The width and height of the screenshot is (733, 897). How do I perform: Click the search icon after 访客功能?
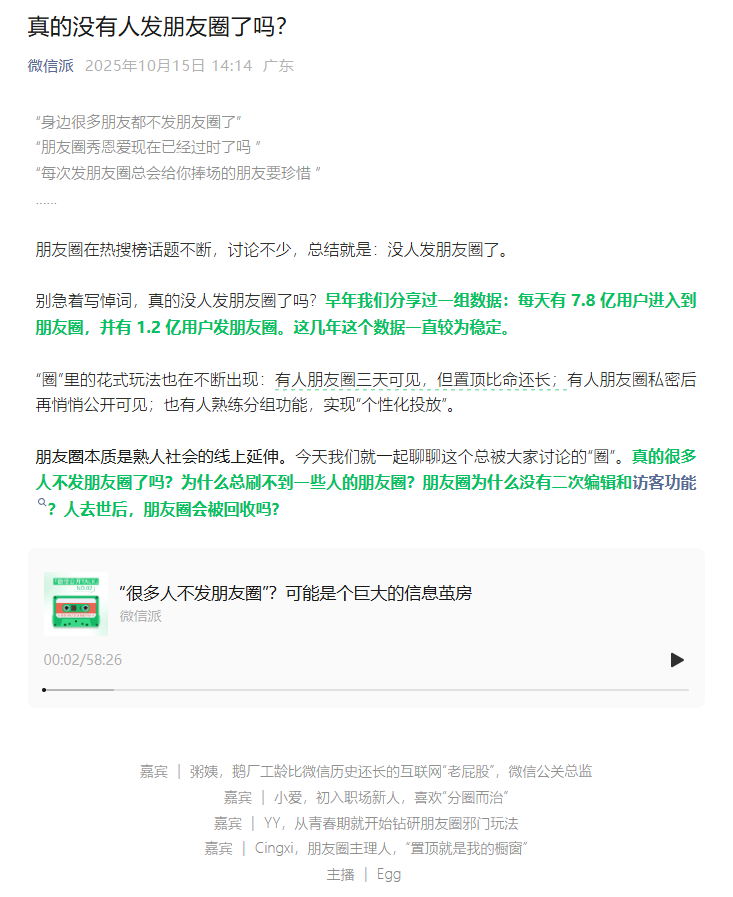(x=42, y=502)
